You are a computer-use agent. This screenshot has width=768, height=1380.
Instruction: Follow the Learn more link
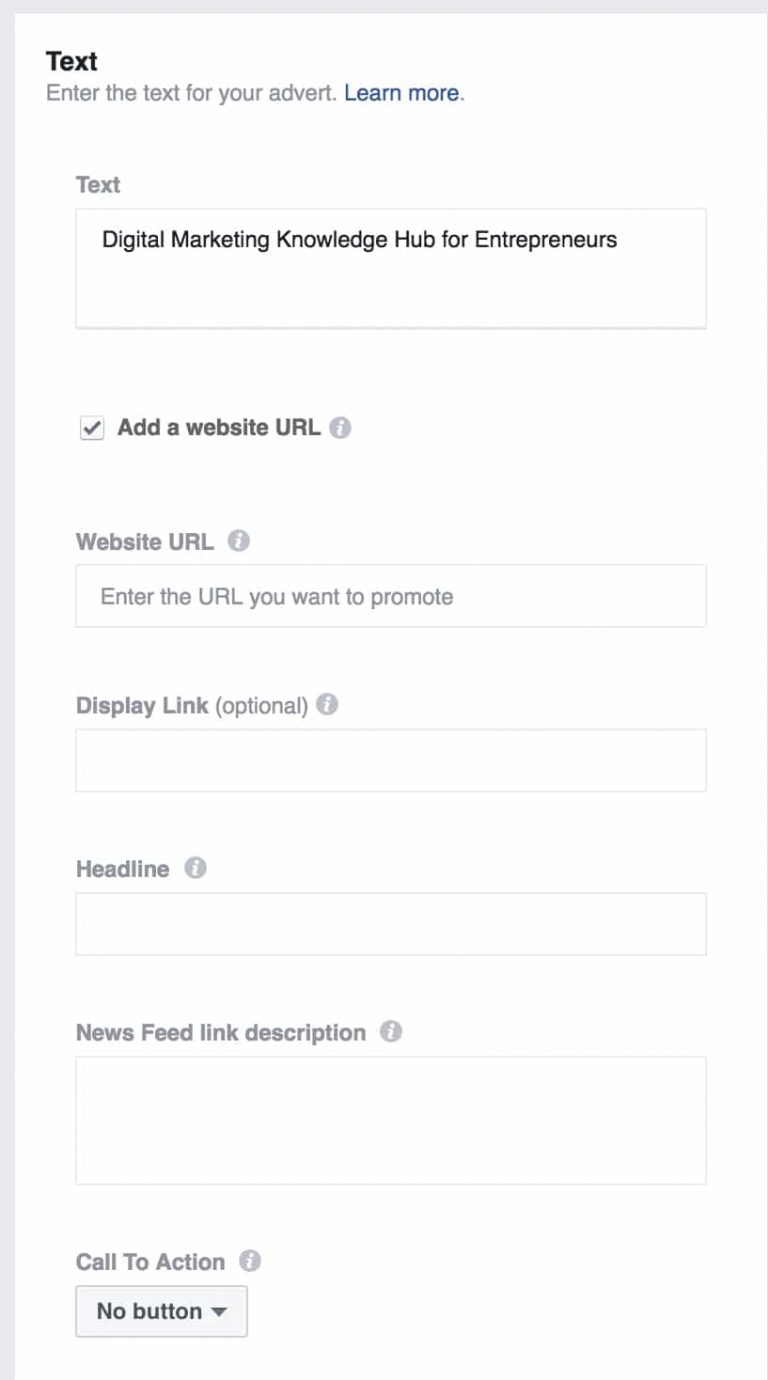click(x=402, y=93)
